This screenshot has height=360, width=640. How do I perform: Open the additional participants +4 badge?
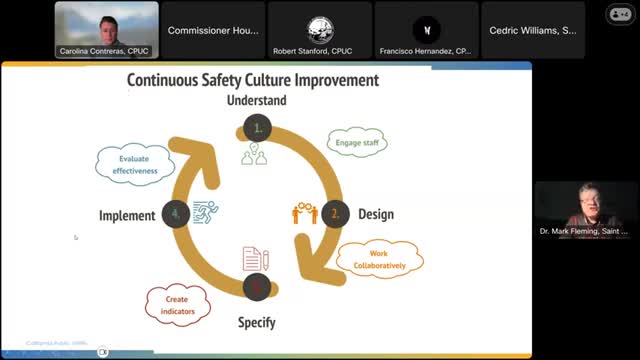(x=620, y=15)
